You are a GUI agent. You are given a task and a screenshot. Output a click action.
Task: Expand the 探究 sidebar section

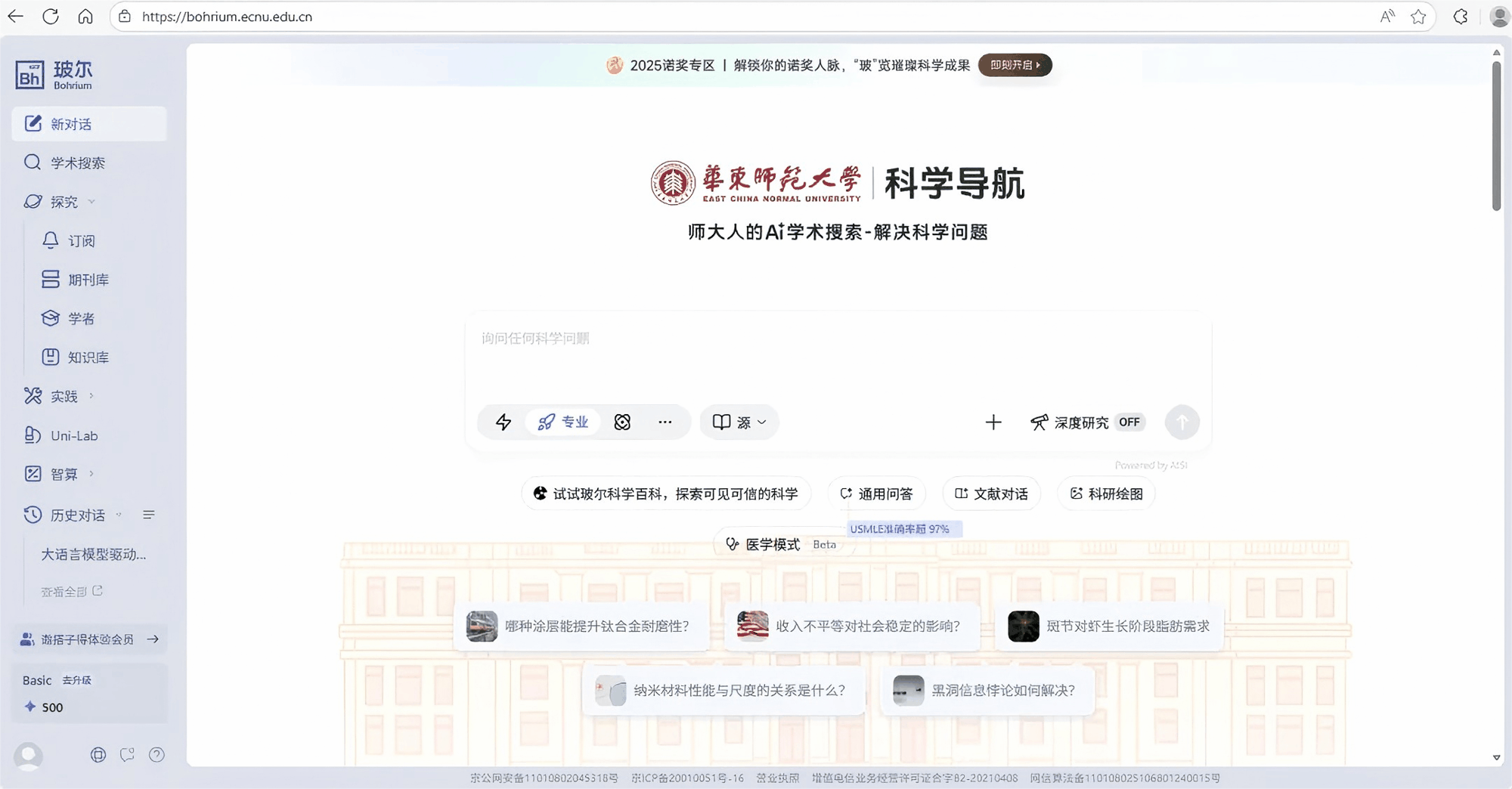click(x=64, y=202)
